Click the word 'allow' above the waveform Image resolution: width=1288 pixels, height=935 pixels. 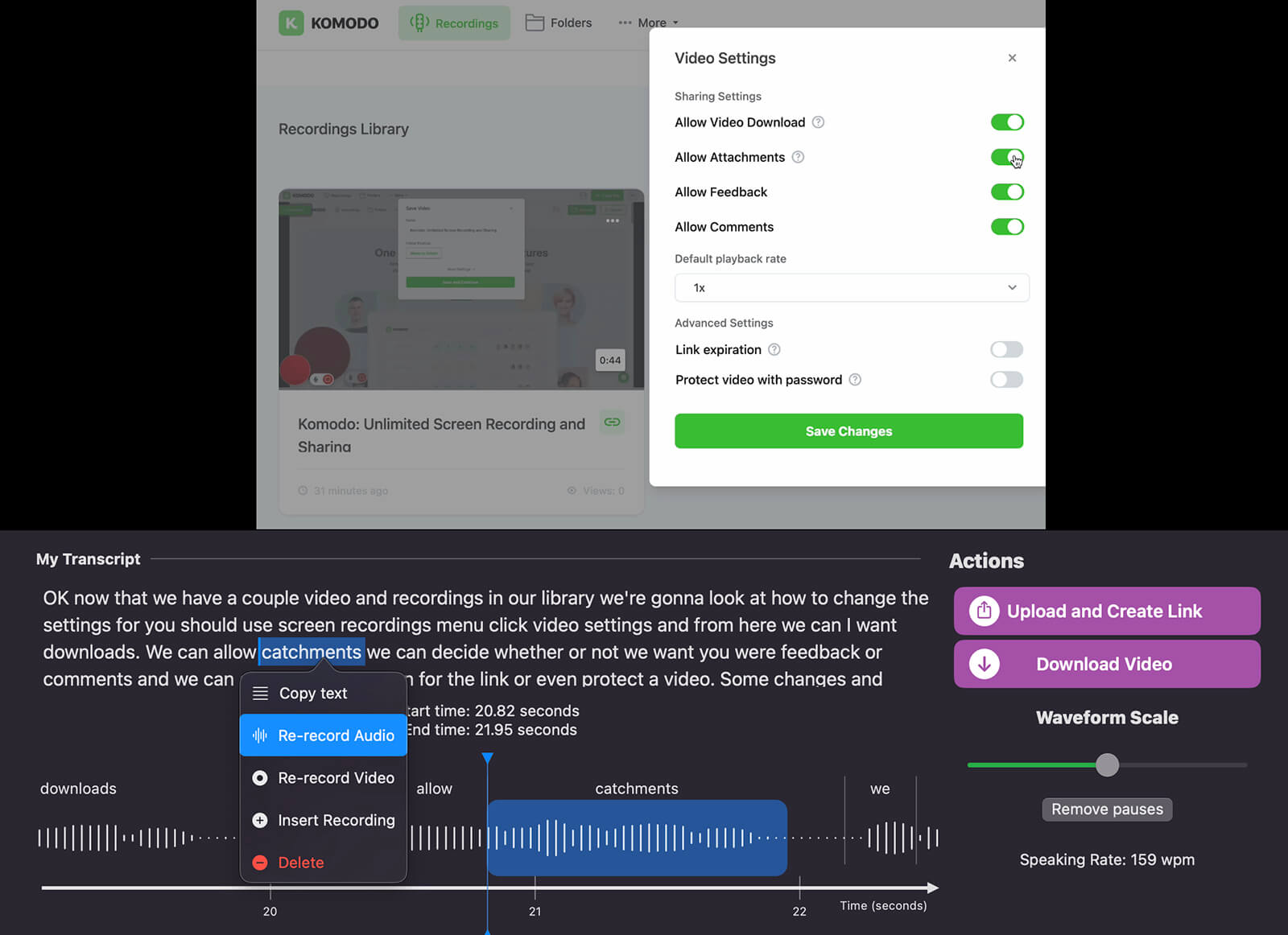[434, 789]
